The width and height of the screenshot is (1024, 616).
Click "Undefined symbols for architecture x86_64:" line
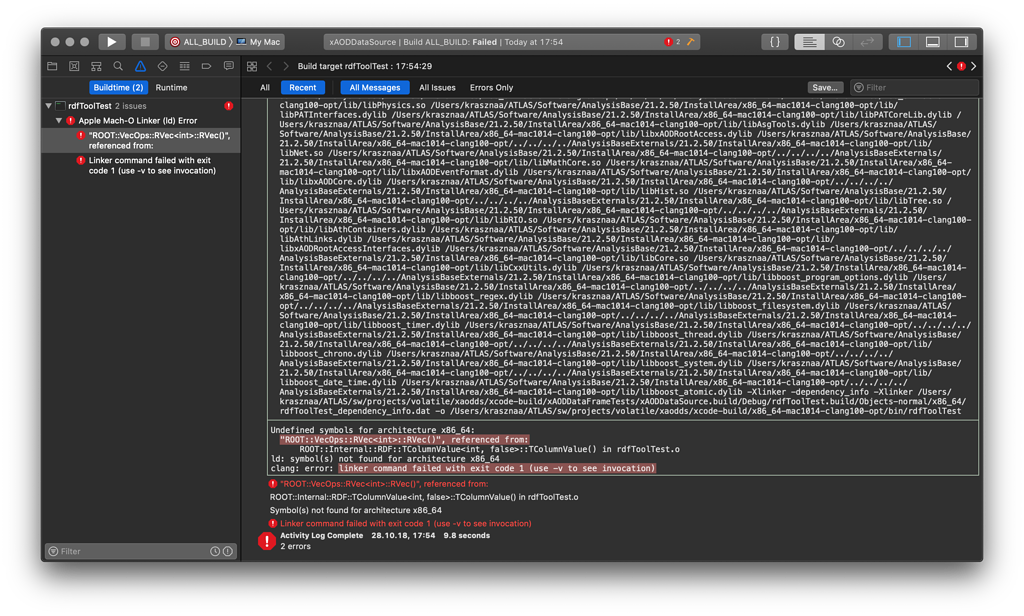coord(373,430)
